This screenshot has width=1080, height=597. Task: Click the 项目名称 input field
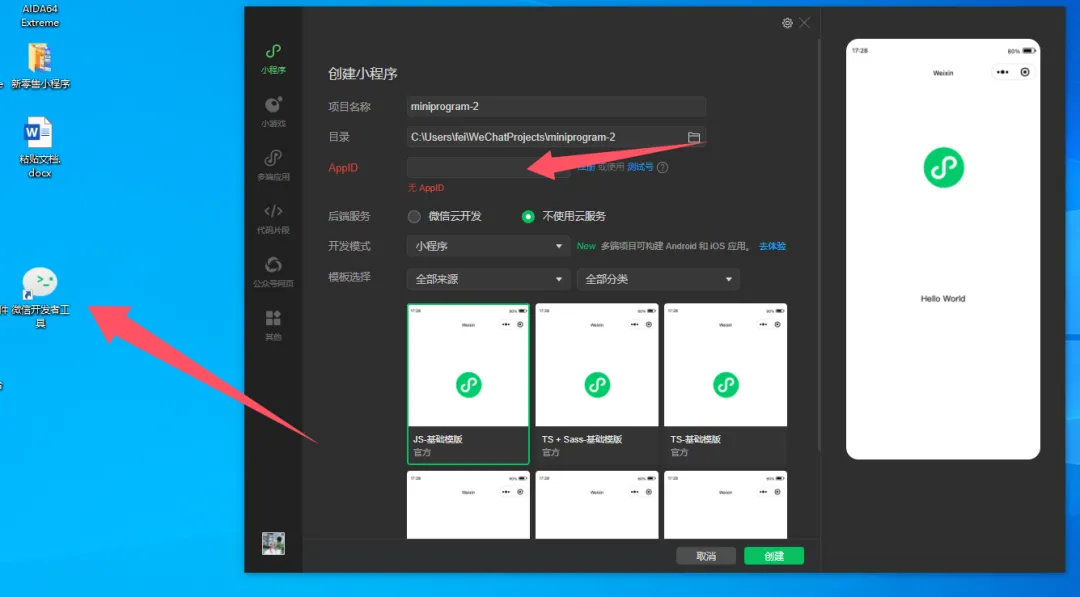point(556,107)
